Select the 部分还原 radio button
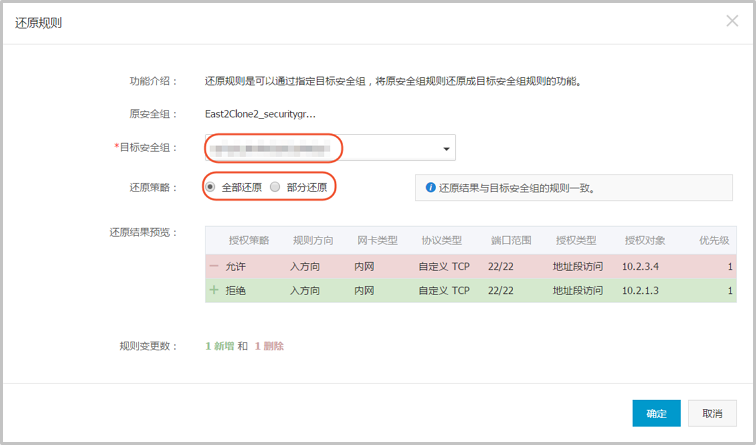The height and width of the screenshot is (445, 756). point(275,187)
